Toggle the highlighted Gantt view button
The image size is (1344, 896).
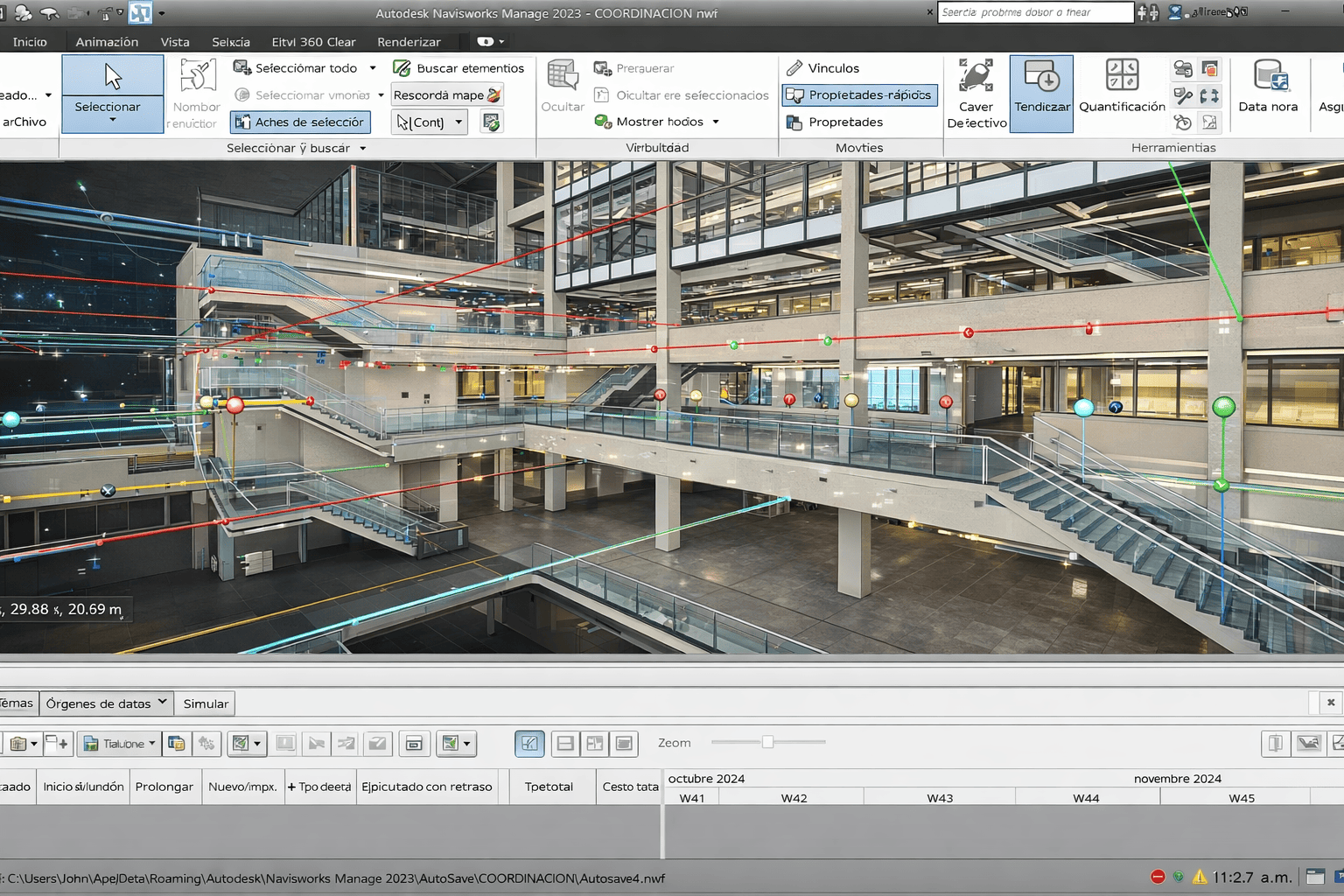[x=529, y=744]
